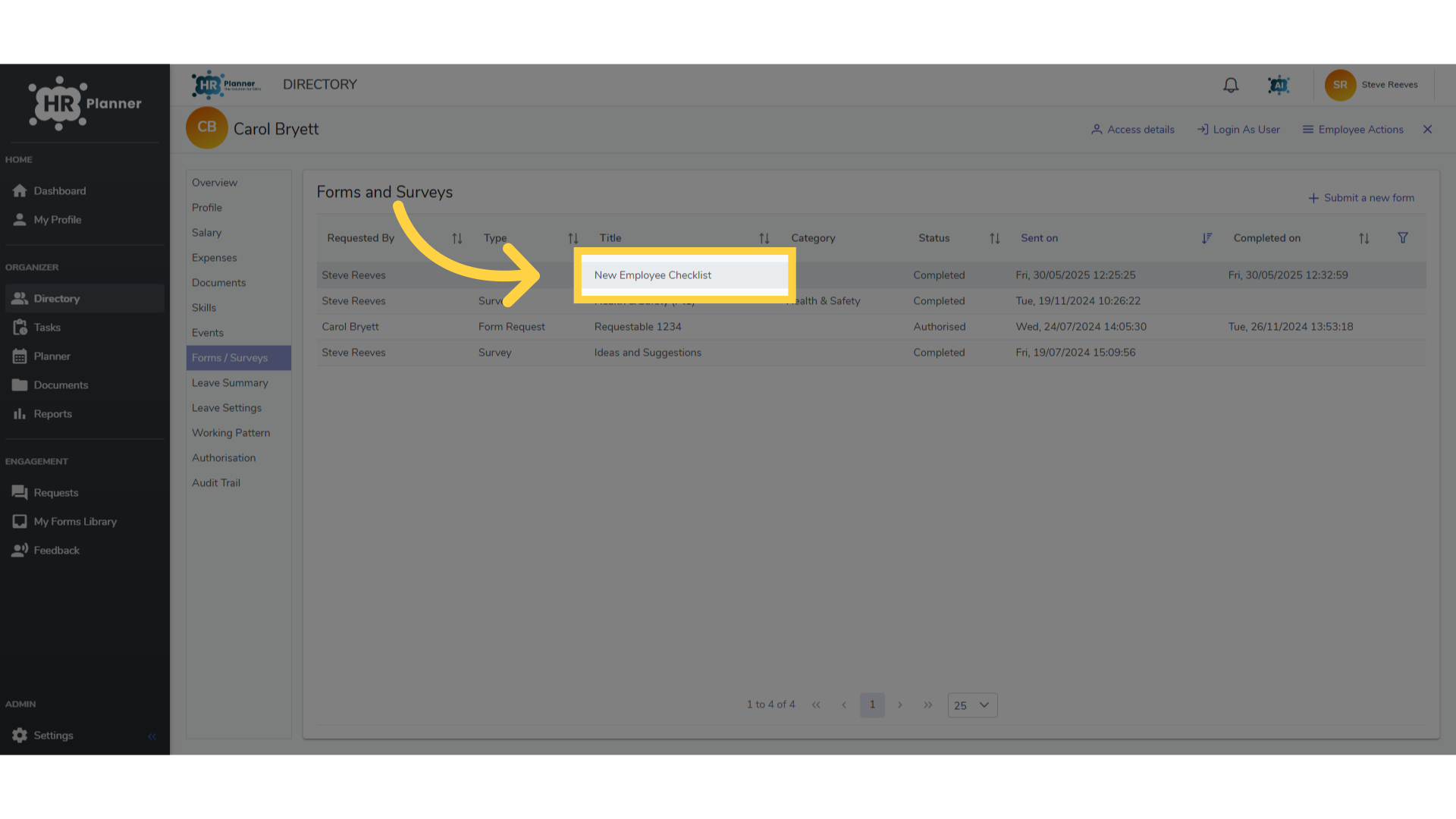Open Ideas and Suggestions survey row

[x=871, y=353]
